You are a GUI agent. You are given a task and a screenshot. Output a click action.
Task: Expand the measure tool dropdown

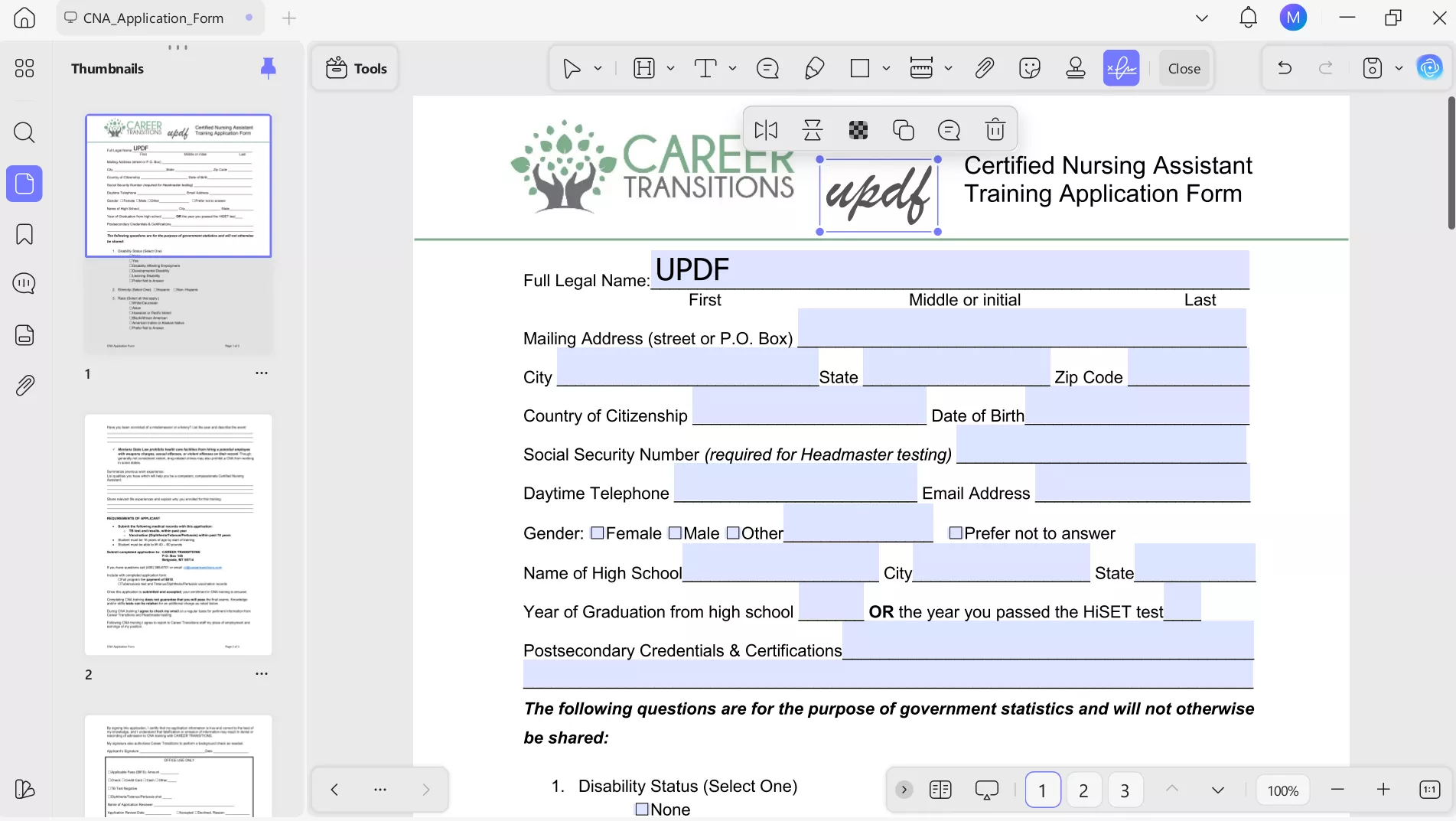click(x=949, y=68)
